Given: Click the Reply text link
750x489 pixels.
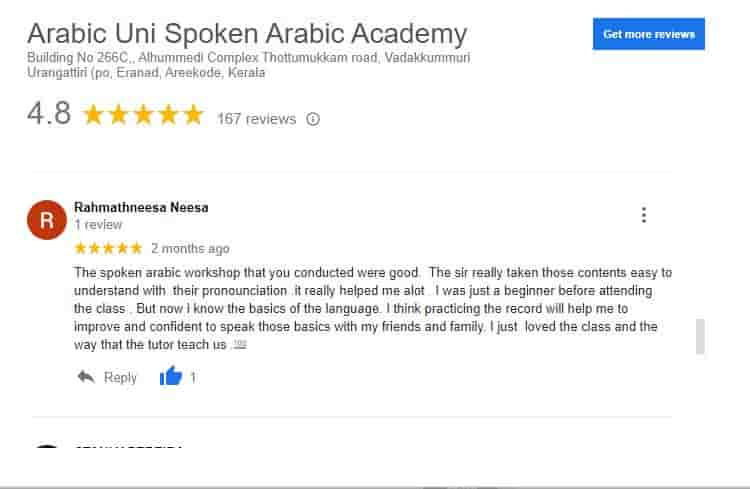Looking at the screenshot, I should coord(121,378).
